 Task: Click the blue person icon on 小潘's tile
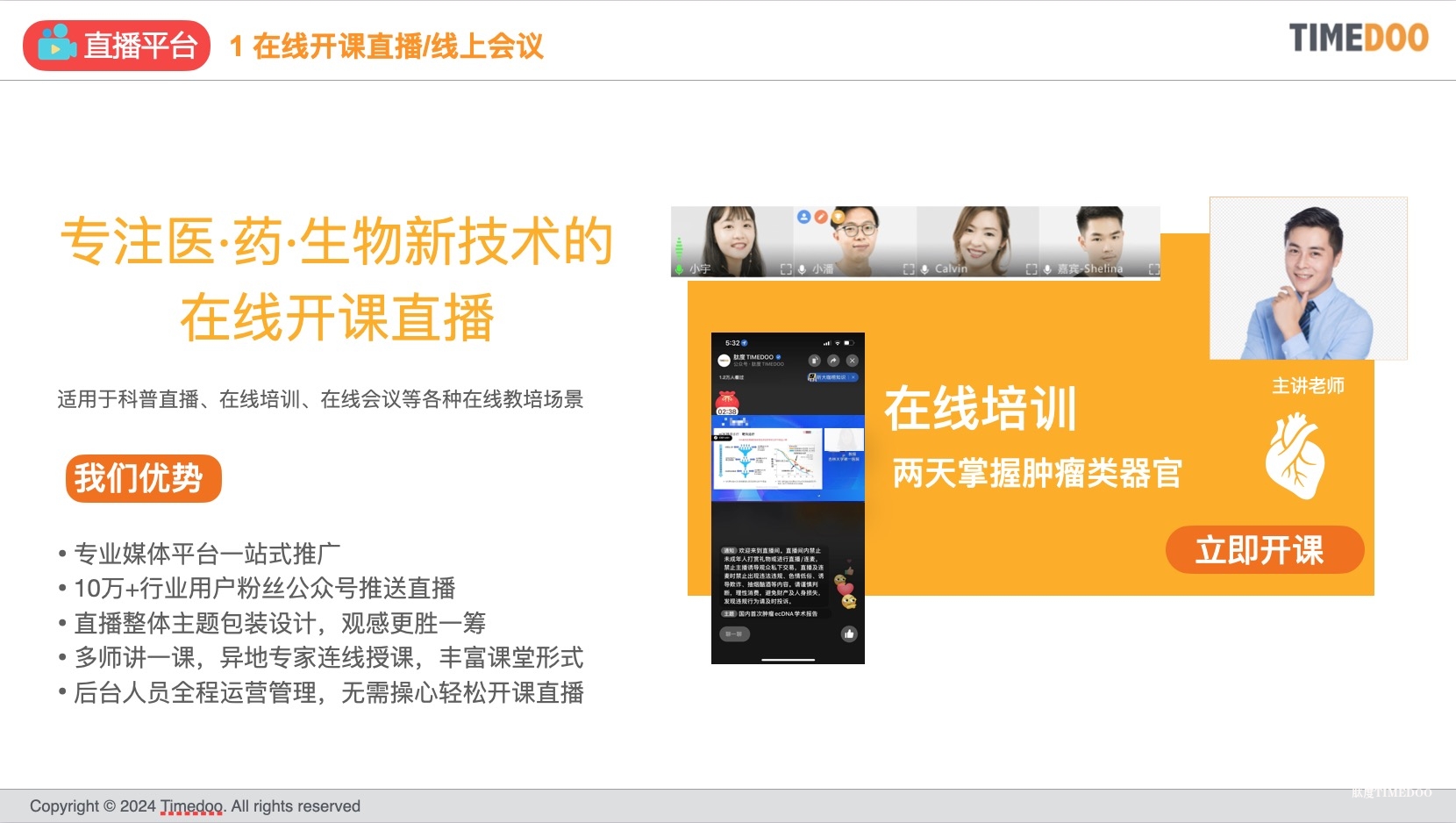803,216
